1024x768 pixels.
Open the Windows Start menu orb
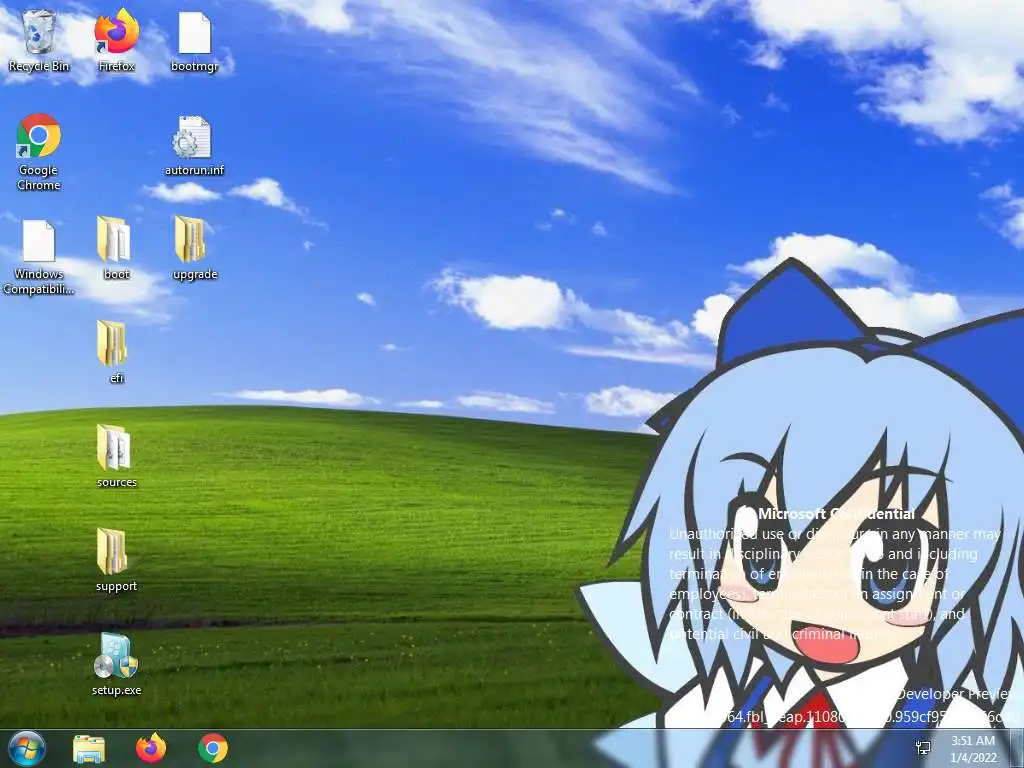coord(27,748)
